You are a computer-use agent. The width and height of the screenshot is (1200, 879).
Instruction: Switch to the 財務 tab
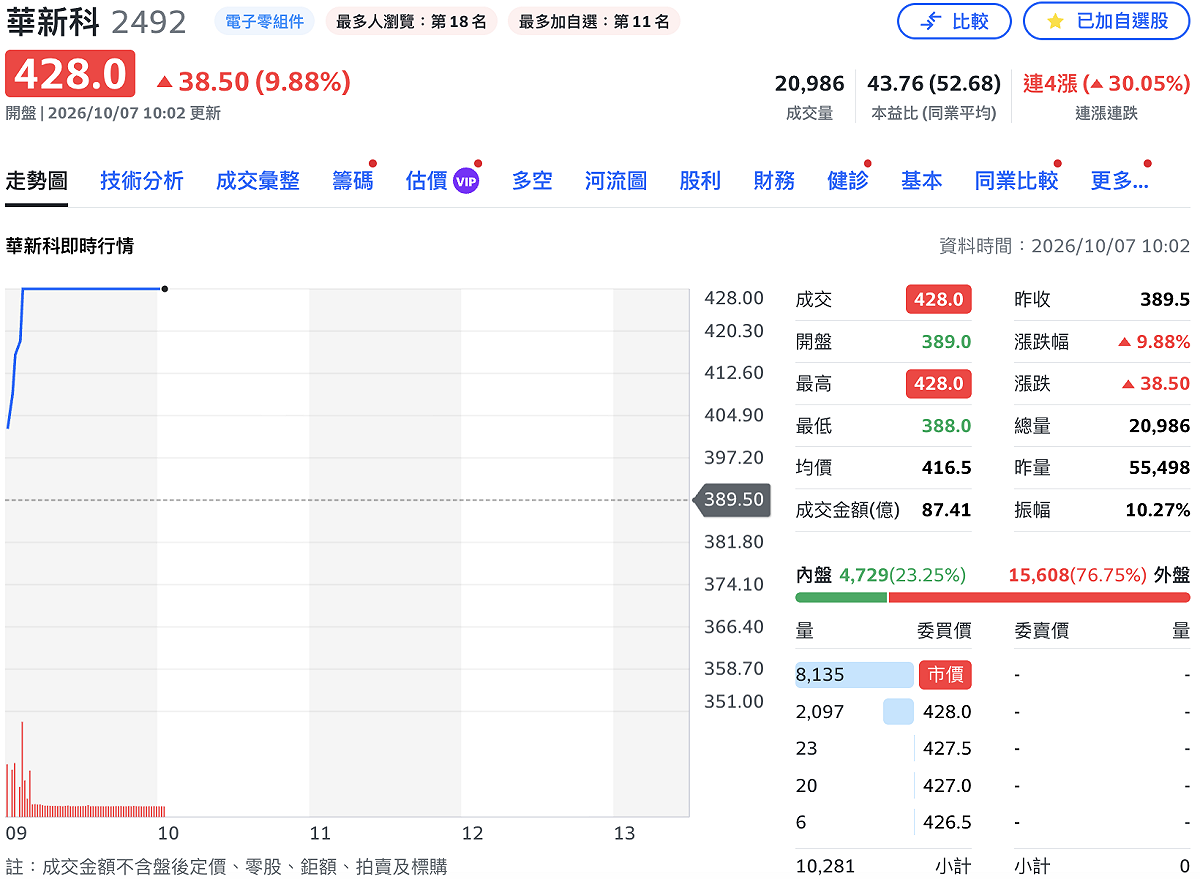pyautogui.click(x=774, y=181)
